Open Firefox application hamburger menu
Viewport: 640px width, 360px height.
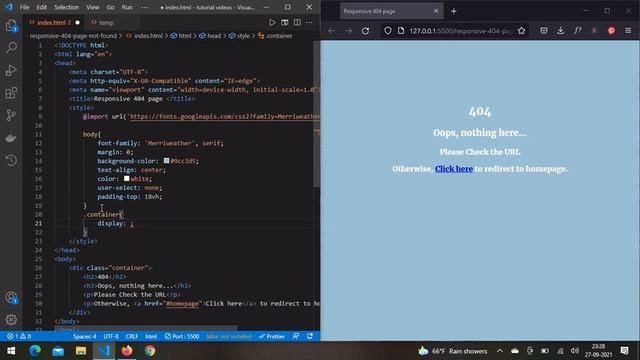(628, 31)
